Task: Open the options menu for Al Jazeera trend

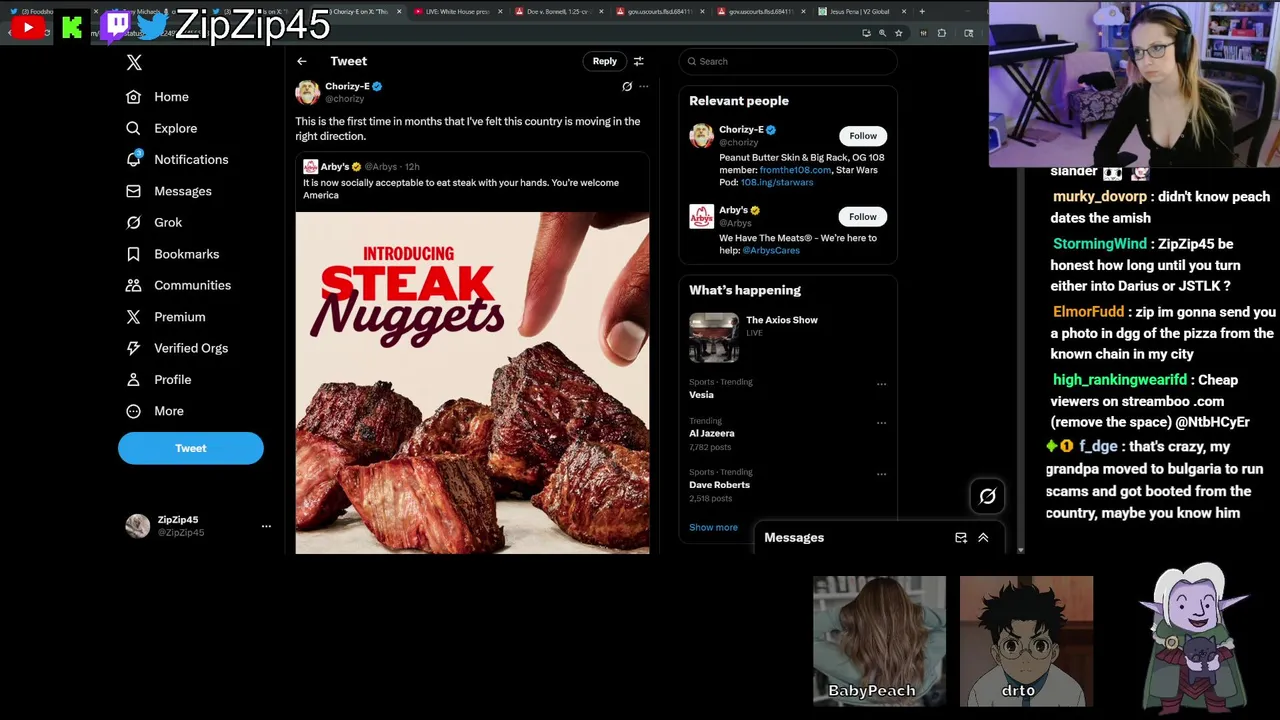Action: point(881,423)
